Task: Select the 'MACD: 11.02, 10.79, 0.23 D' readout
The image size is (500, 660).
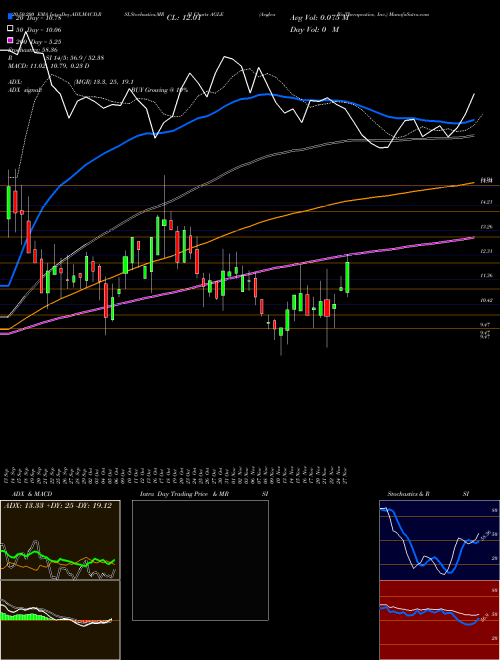Action: (48, 66)
